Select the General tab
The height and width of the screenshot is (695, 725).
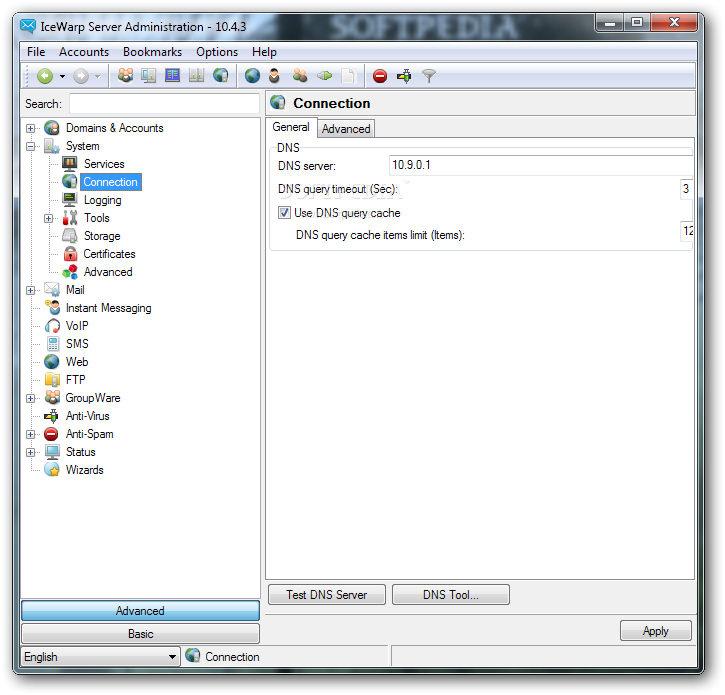(x=291, y=127)
